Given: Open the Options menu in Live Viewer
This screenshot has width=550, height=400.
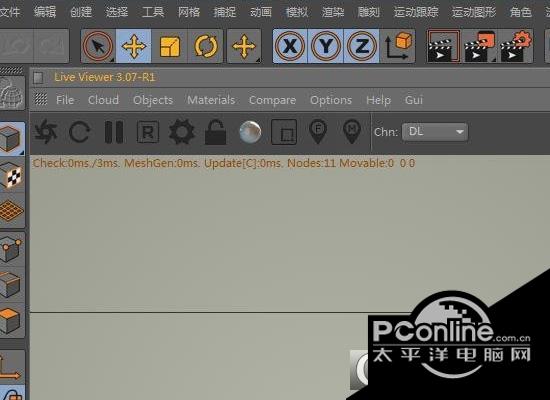Looking at the screenshot, I should pyautogui.click(x=331, y=100).
